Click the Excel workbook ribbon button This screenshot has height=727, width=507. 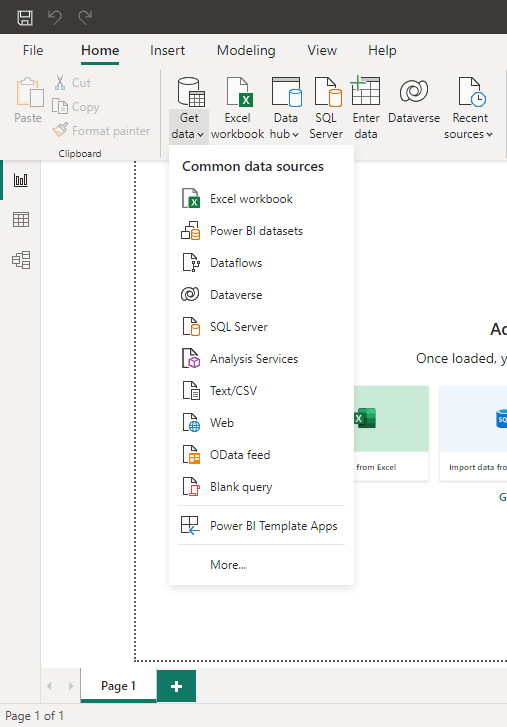(x=237, y=108)
